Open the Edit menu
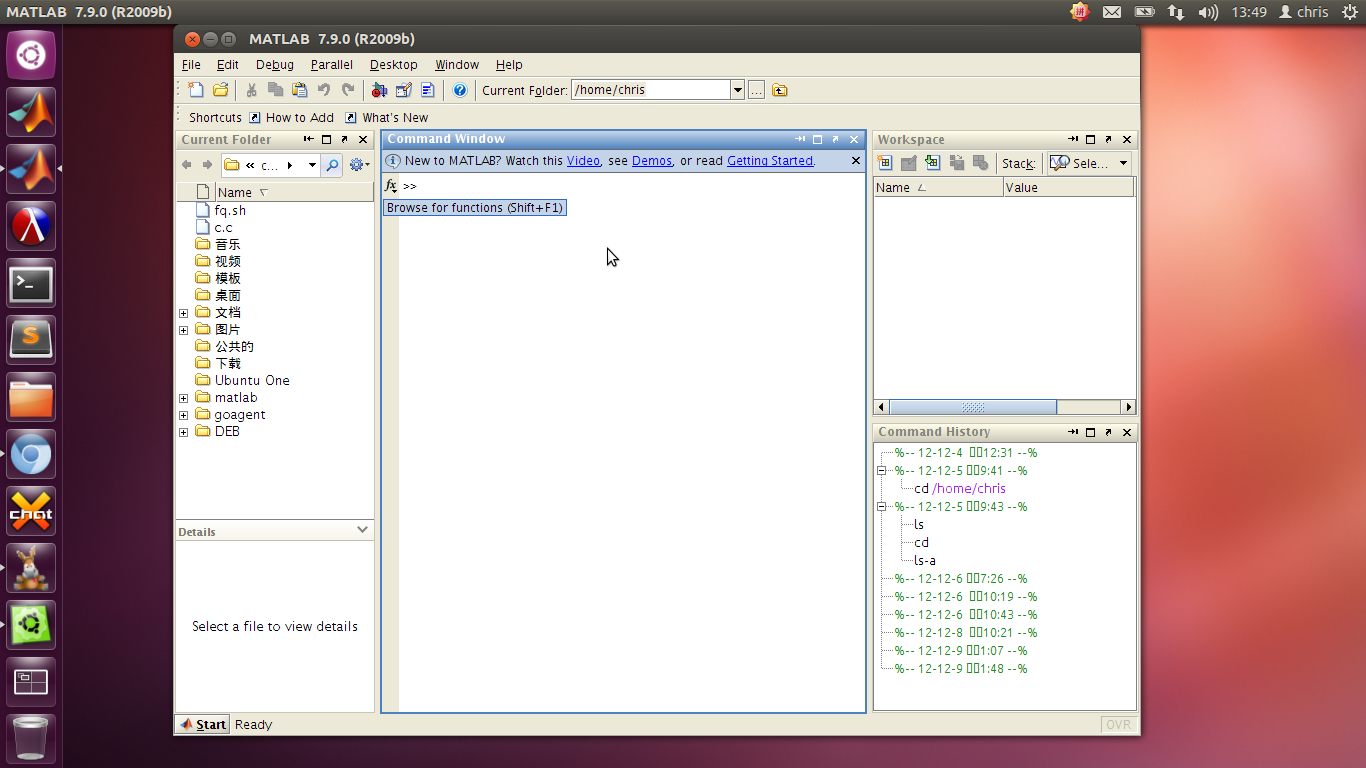This screenshot has height=768, width=1366. pos(227,65)
